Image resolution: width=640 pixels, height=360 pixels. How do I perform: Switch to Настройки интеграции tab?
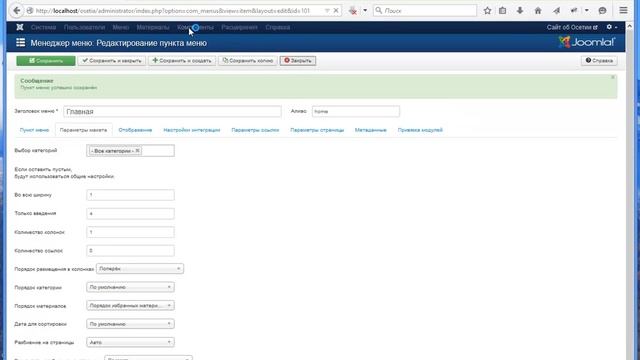(x=191, y=130)
